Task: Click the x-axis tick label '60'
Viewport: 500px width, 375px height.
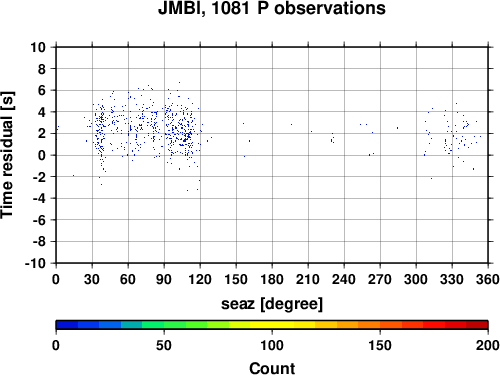Action: 128,279
